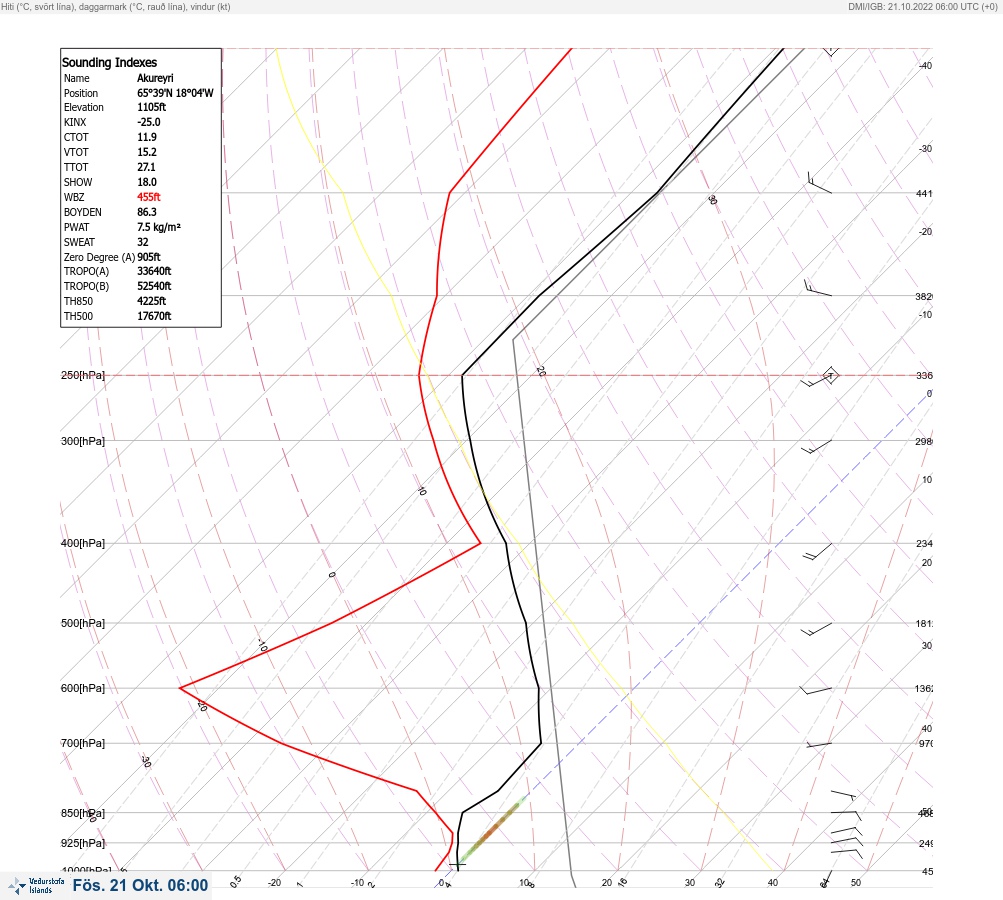This screenshot has width=1003, height=900.
Task: Click the elevation value 1105ft
Action: pos(152,107)
